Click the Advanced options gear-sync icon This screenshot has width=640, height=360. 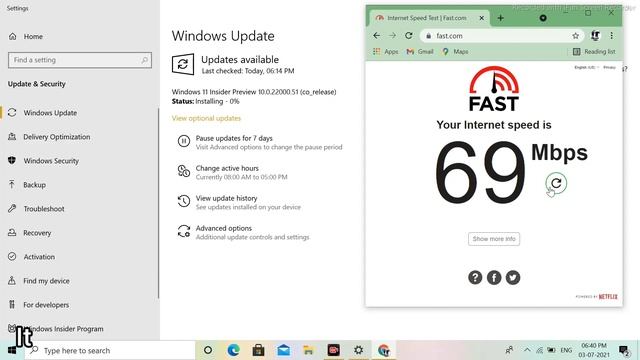coord(184,231)
